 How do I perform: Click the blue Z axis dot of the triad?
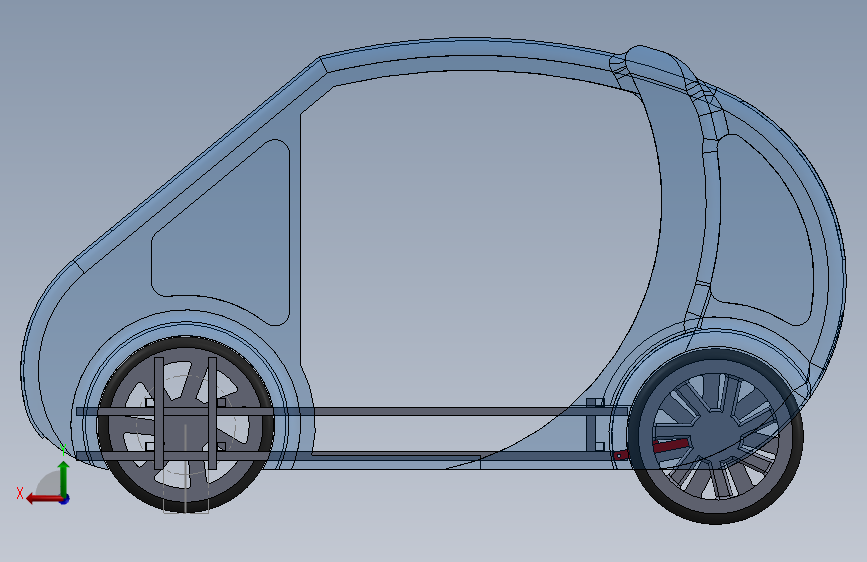tap(65, 499)
